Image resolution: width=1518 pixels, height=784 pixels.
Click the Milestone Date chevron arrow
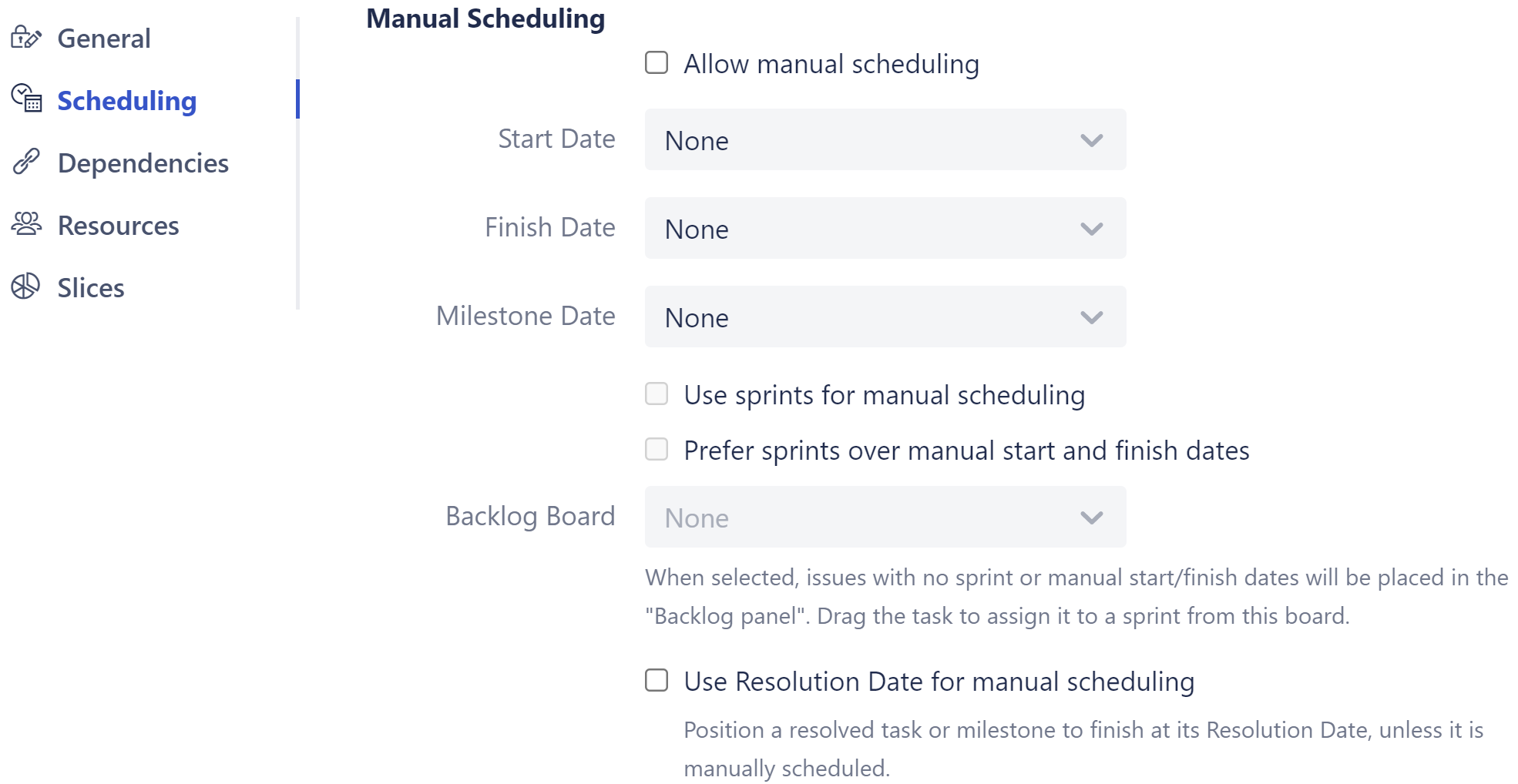pos(1092,317)
